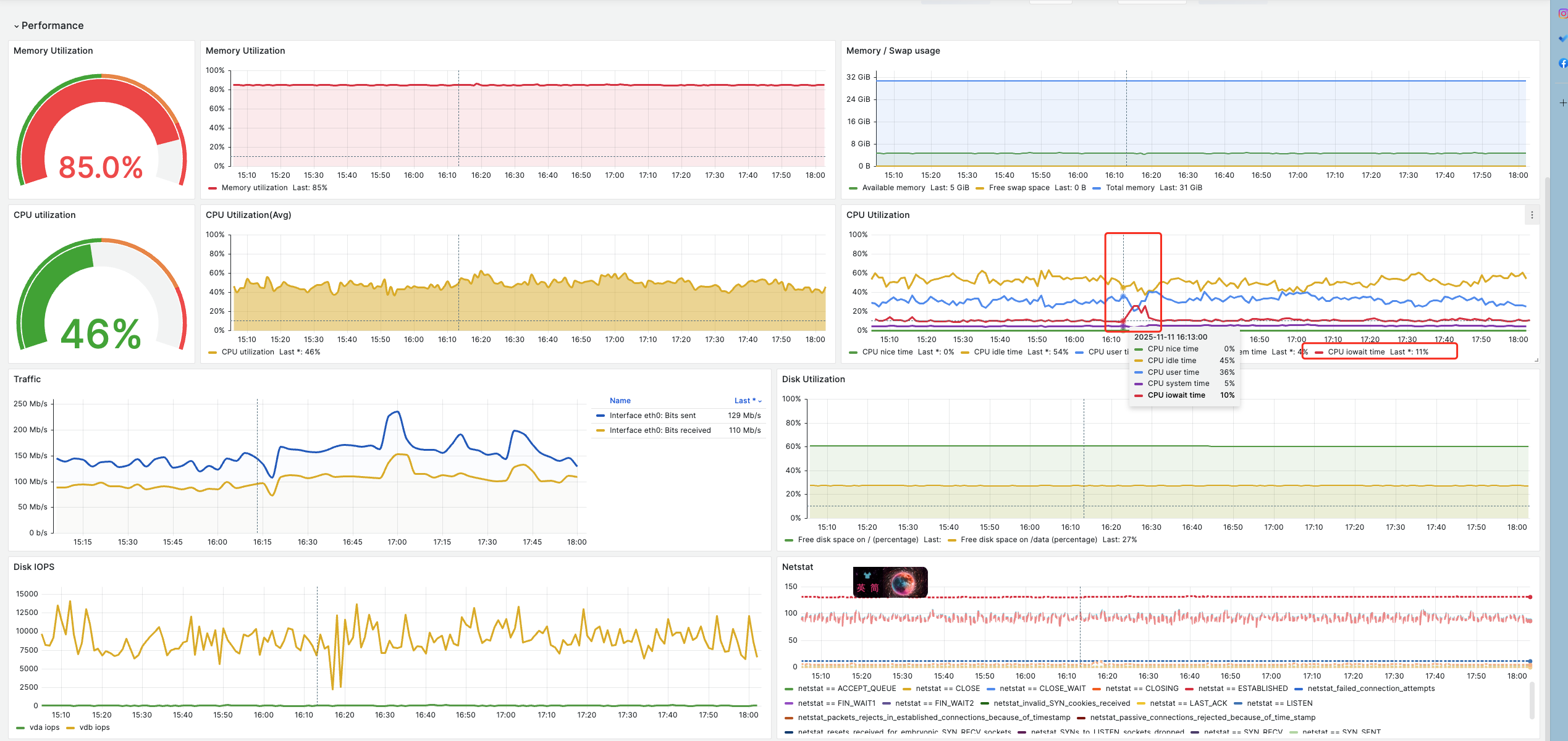Click the Disk Utilization panel title
The width and height of the screenshot is (1568, 741).
813,379
